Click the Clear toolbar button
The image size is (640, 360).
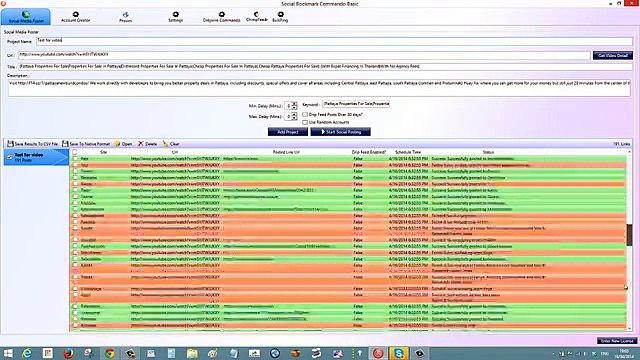(171, 144)
